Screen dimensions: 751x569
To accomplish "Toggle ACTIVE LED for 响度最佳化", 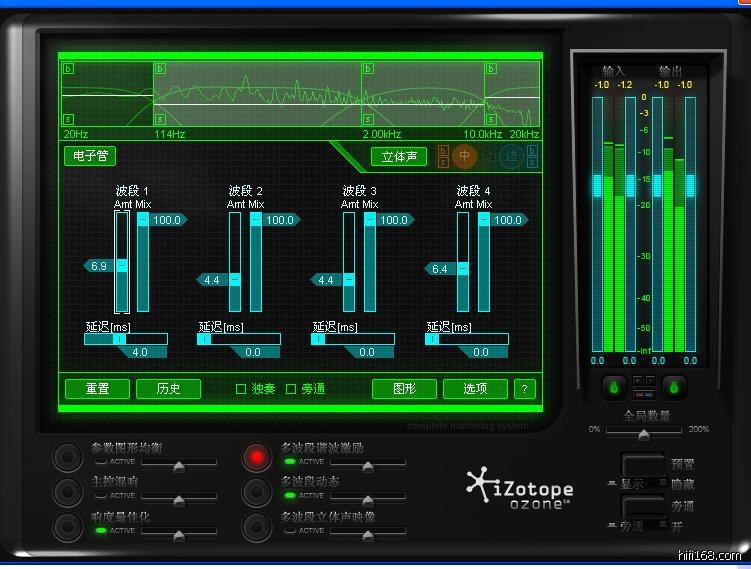I will tap(100, 530).
